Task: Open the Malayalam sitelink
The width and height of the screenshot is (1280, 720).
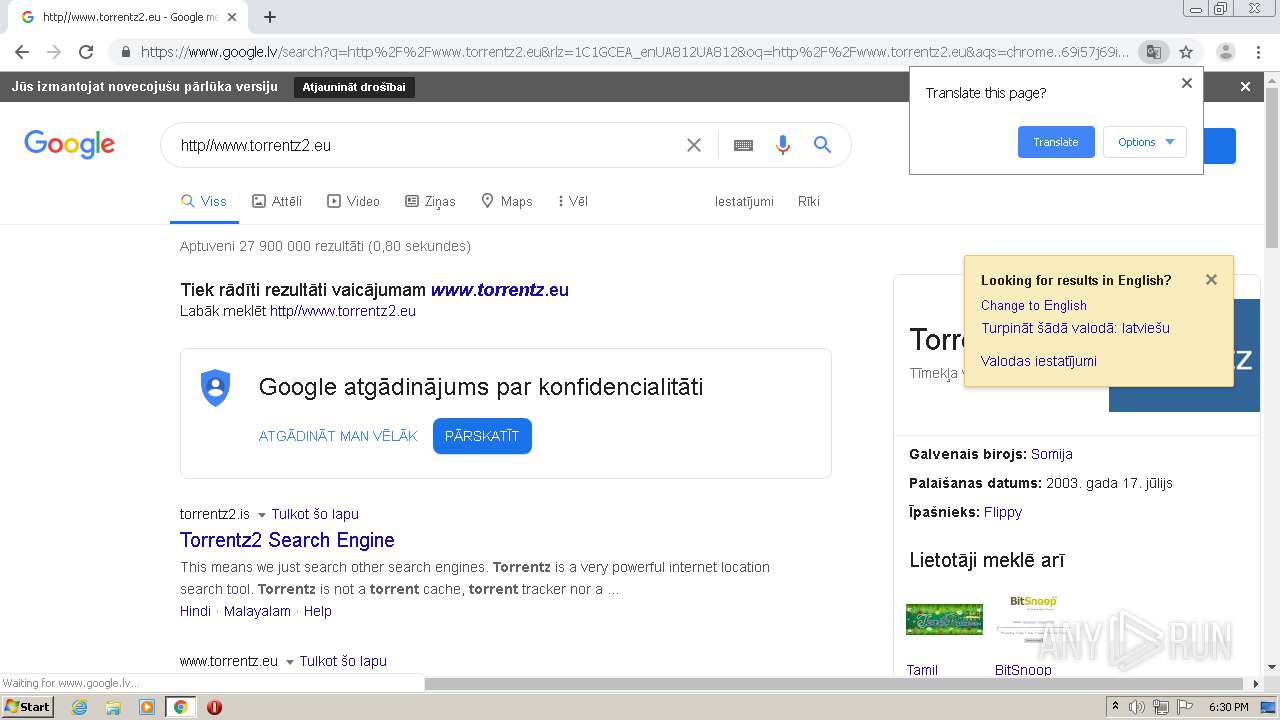Action: click(257, 611)
